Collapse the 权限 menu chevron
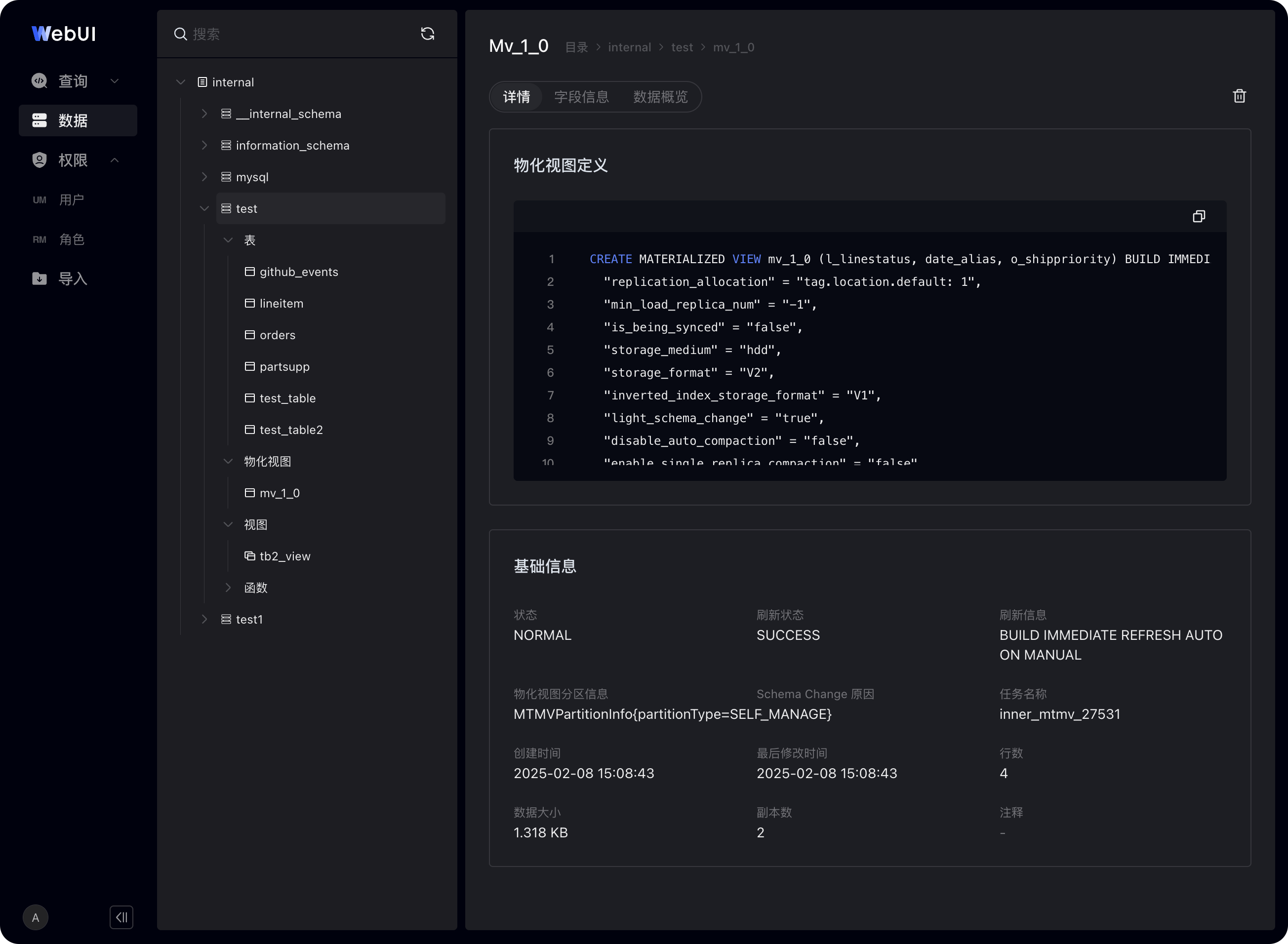 (x=114, y=159)
